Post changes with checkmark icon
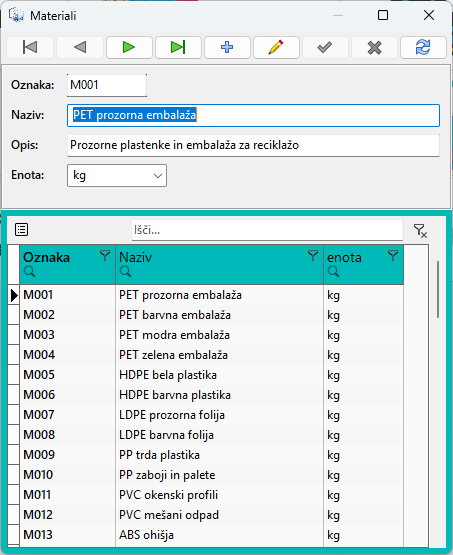Screen dimensions: 453x555 (325, 47)
